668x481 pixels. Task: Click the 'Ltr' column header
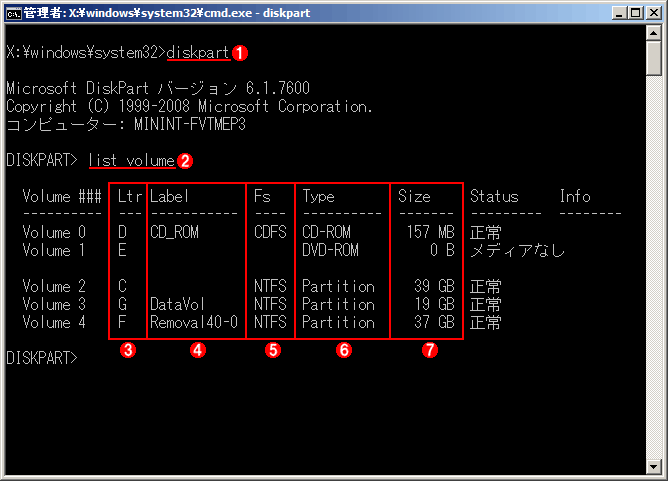point(130,196)
